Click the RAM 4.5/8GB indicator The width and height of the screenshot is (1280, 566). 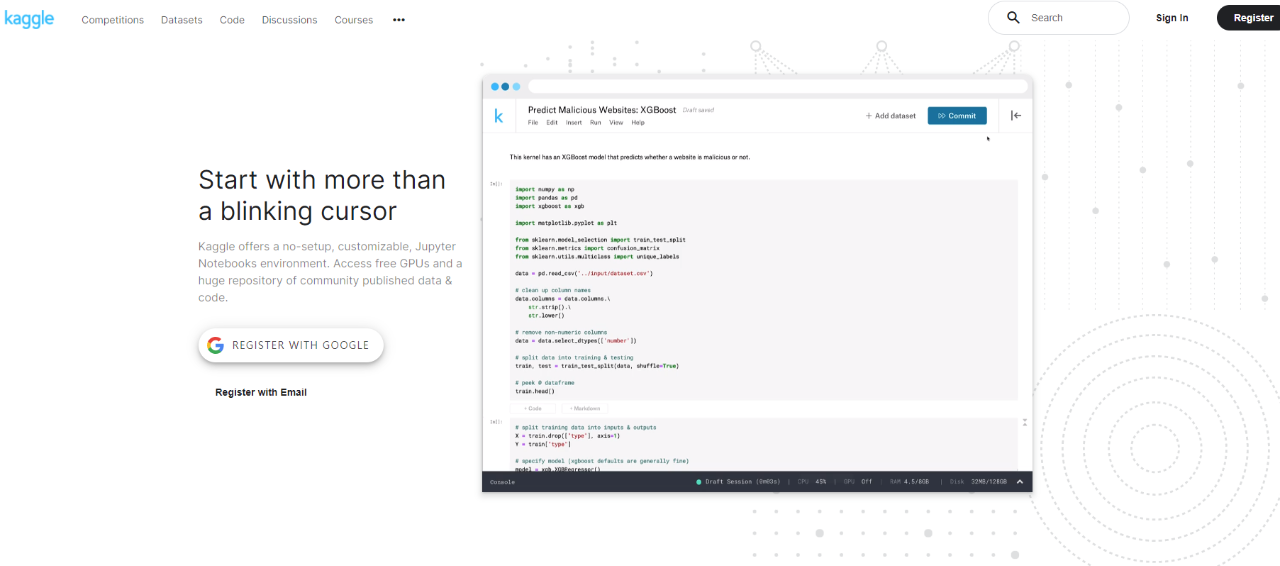point(911,482)
